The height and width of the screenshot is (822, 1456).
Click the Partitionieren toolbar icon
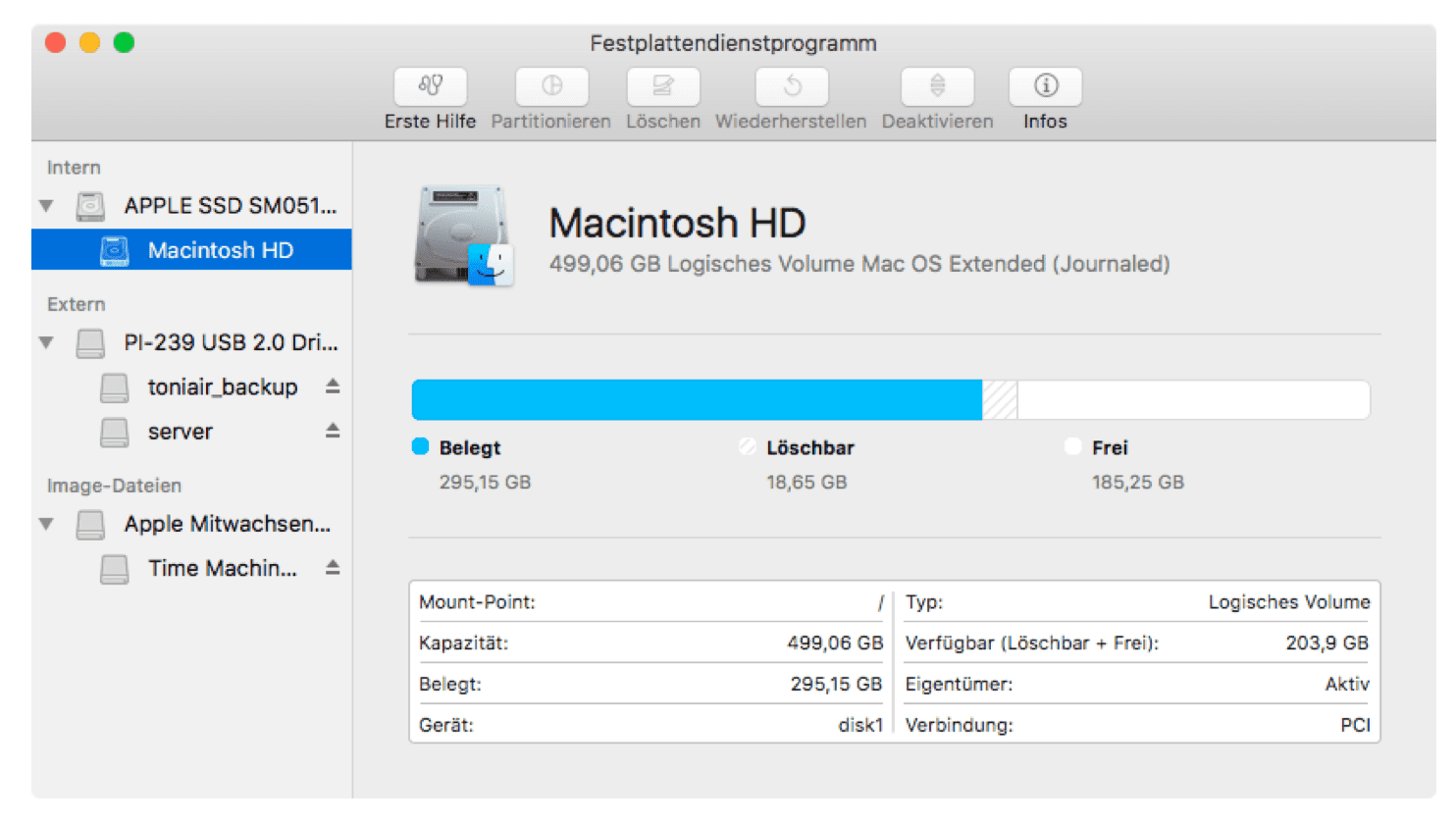click(x=551, y=86)
